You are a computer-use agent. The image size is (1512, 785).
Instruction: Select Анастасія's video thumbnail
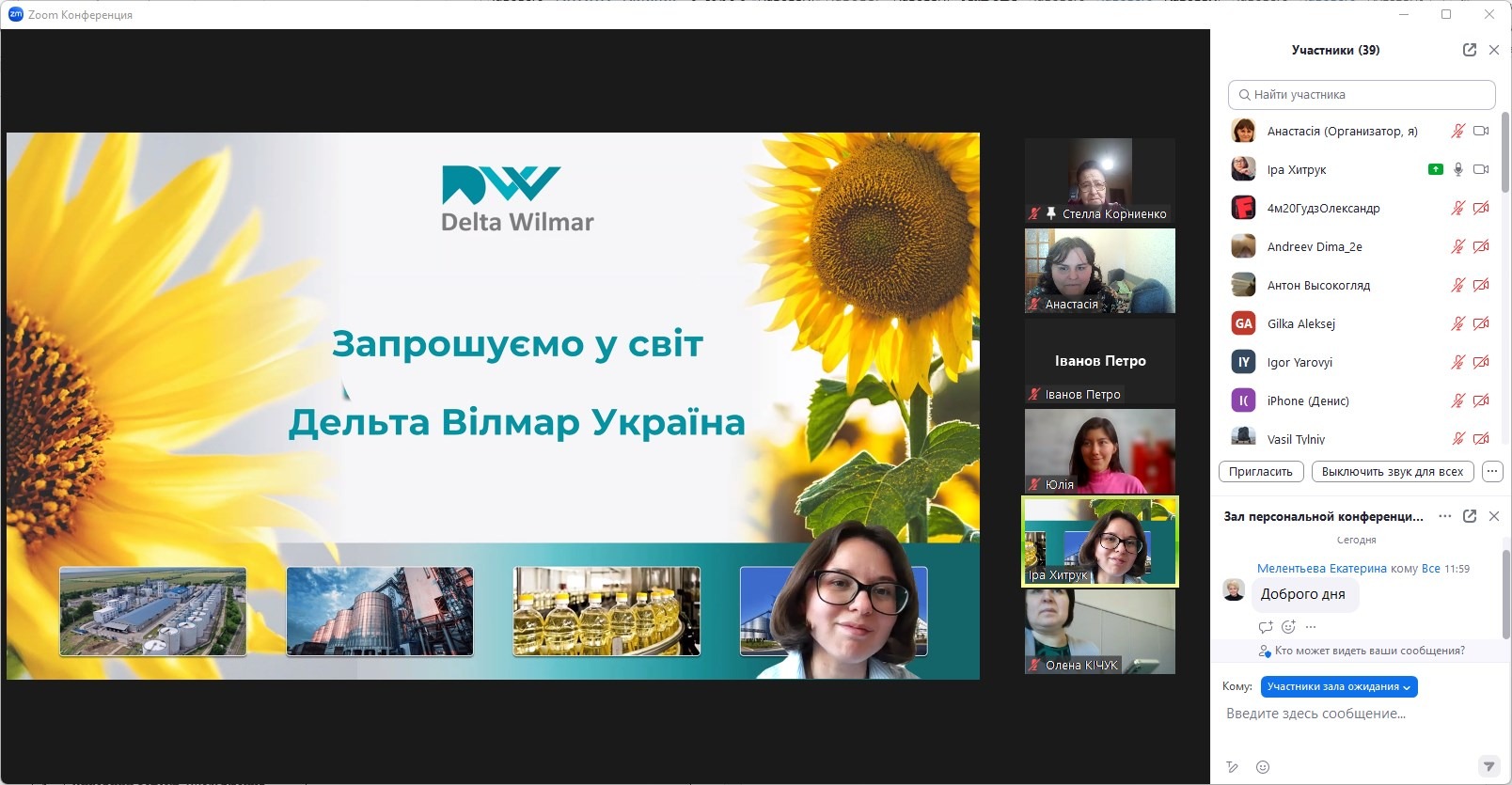pos(1100,271)
